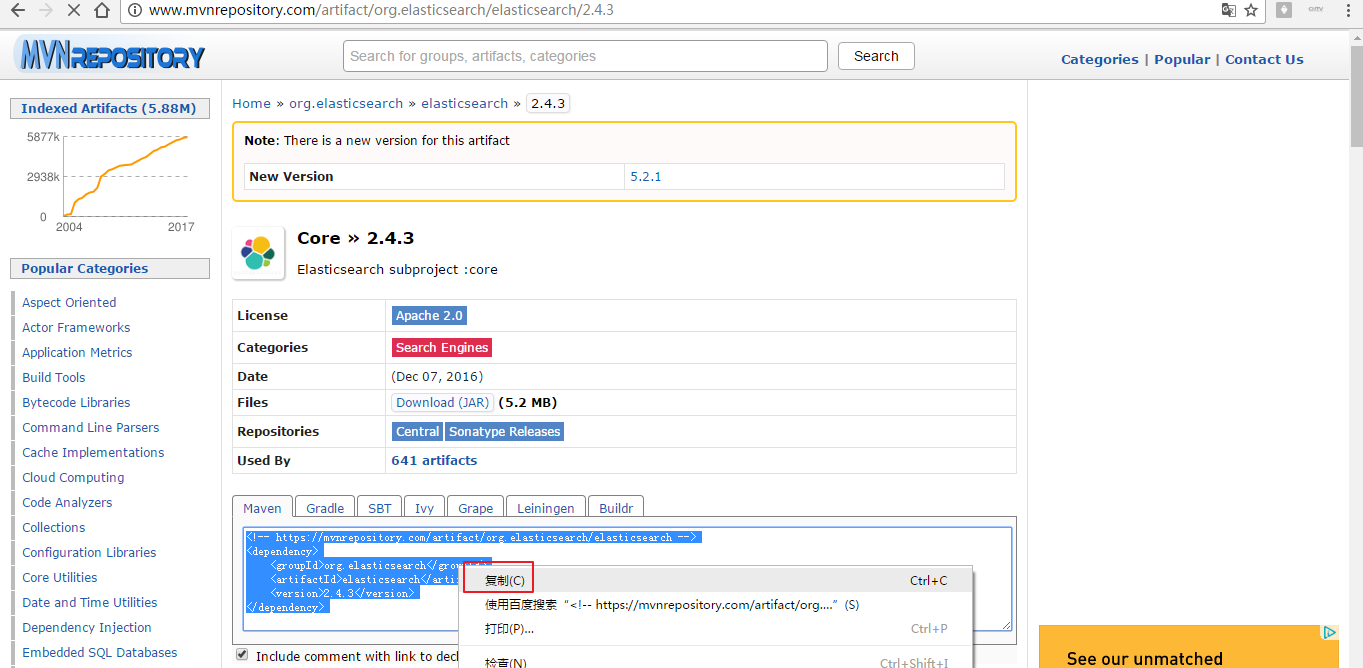Switch to the Buildr tab
Screen dimensions: 1363x668
click(616, 508)
